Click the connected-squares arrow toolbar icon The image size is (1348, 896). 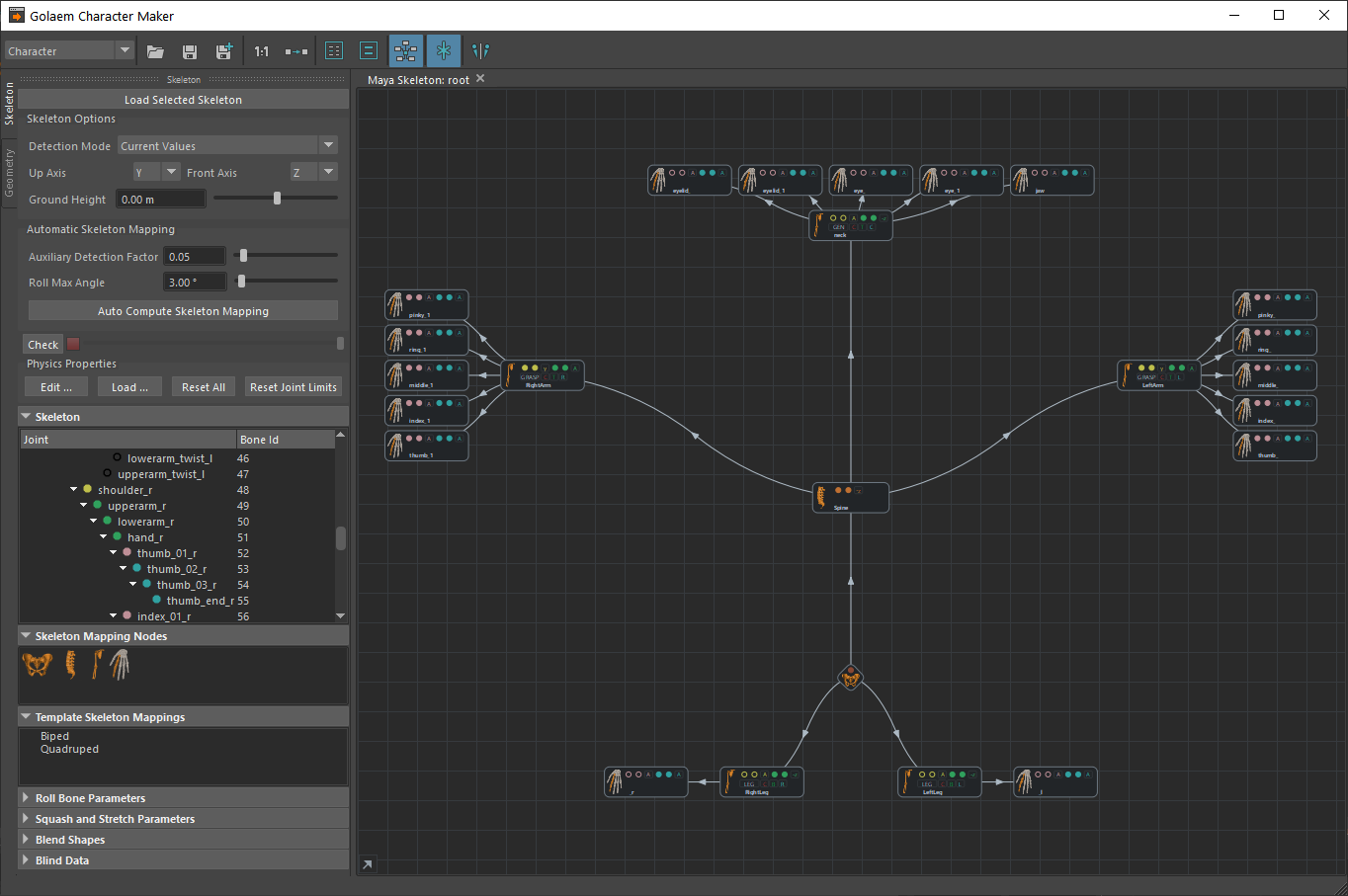[296, 51]
